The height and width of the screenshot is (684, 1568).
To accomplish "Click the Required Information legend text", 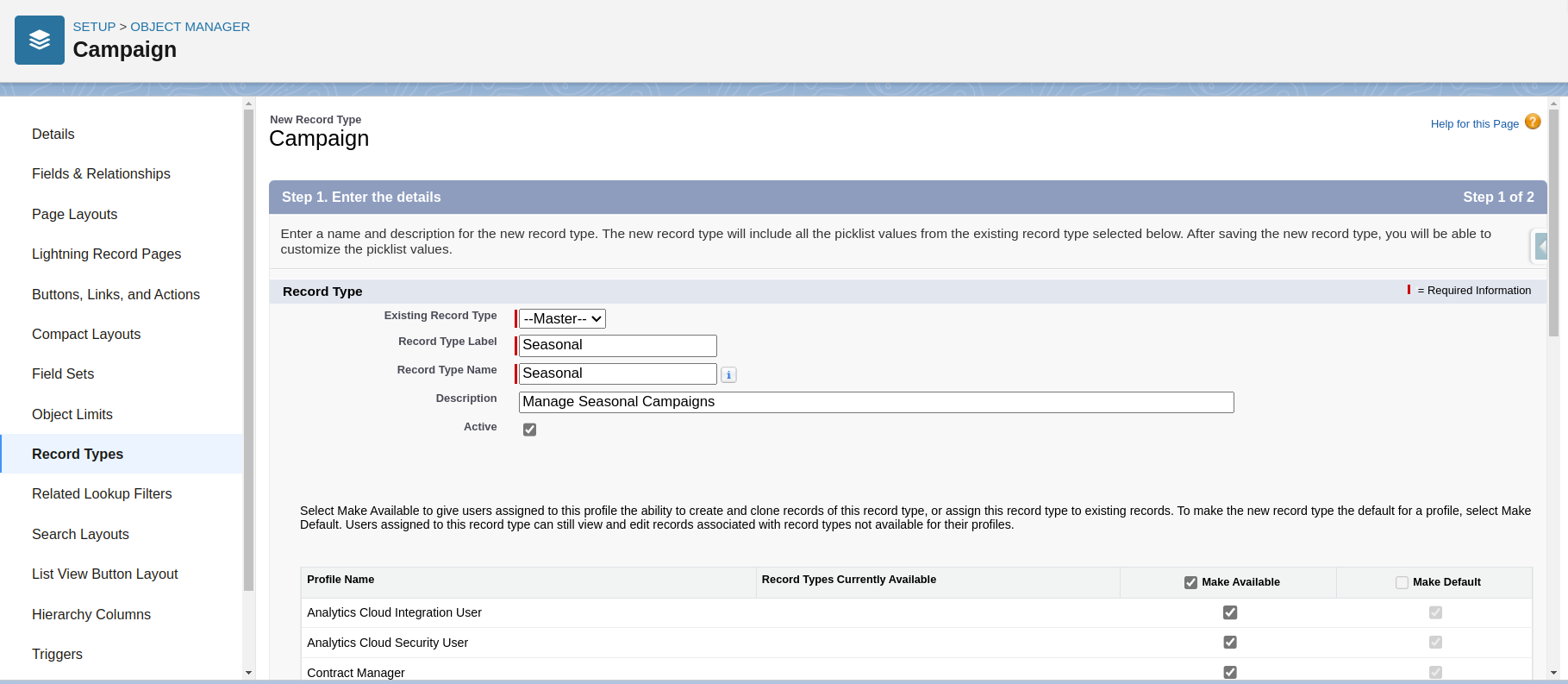I will pos(1474,291).
